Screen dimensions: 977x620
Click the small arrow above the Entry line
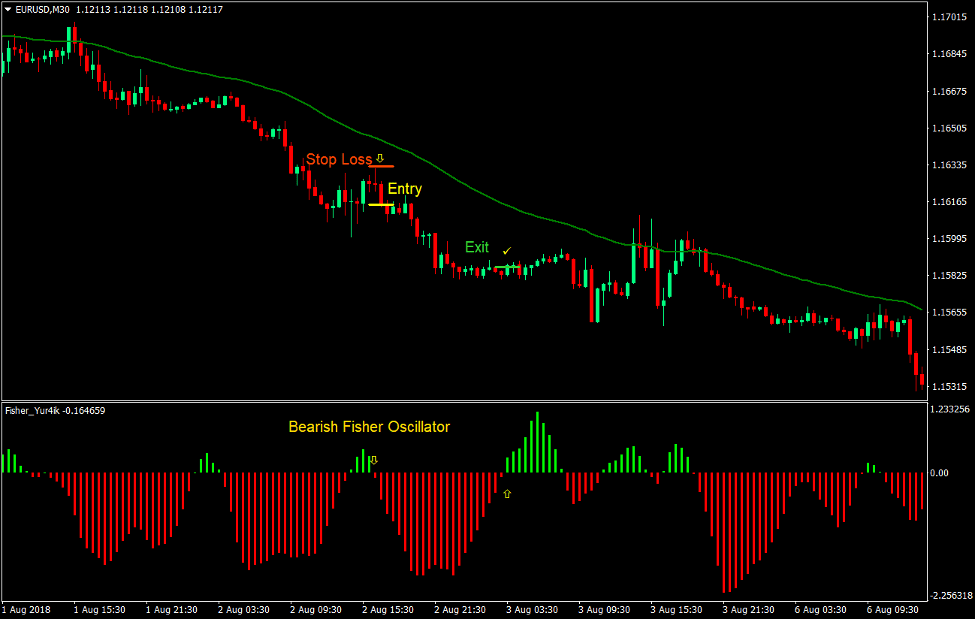click(x=379, y=158)
